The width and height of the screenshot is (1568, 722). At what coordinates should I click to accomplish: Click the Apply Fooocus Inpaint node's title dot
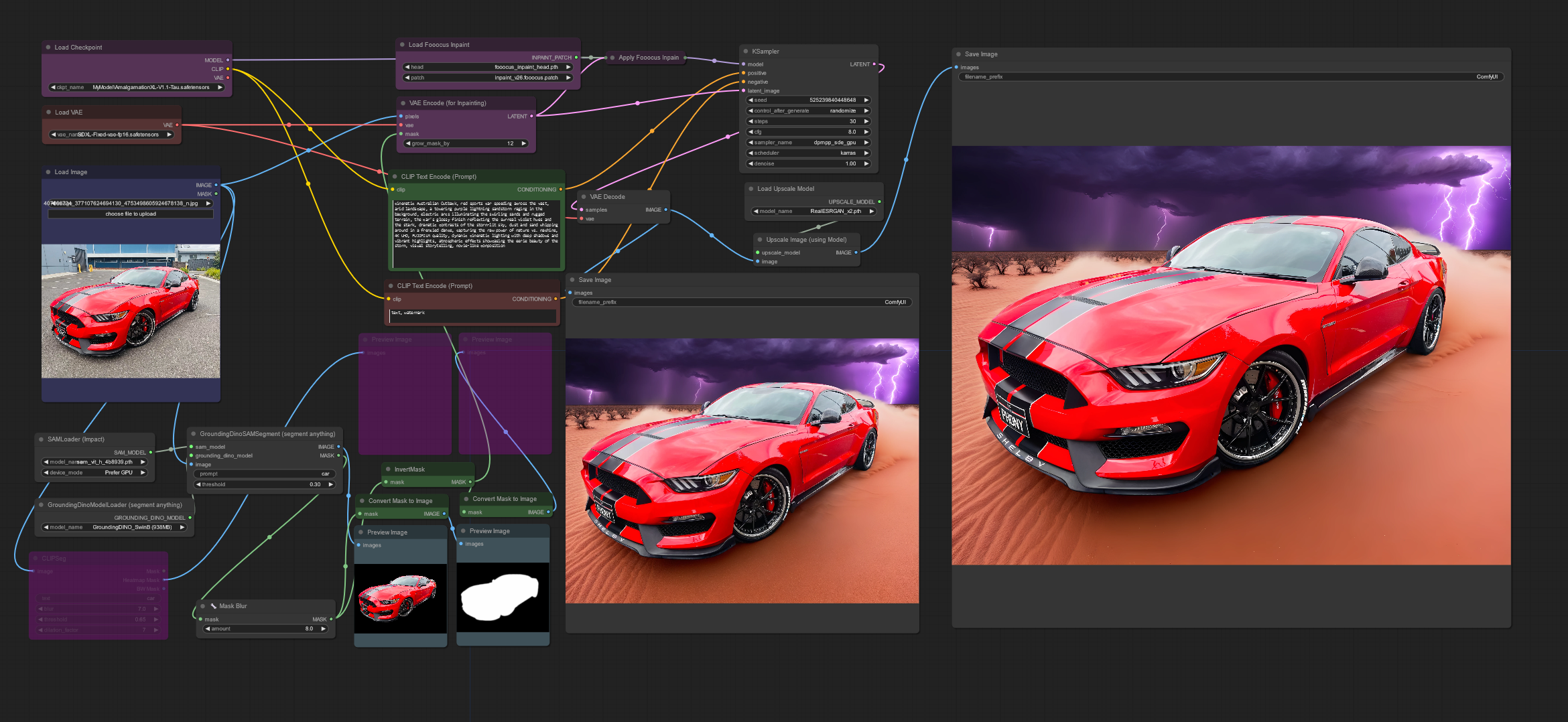point(612,58)
